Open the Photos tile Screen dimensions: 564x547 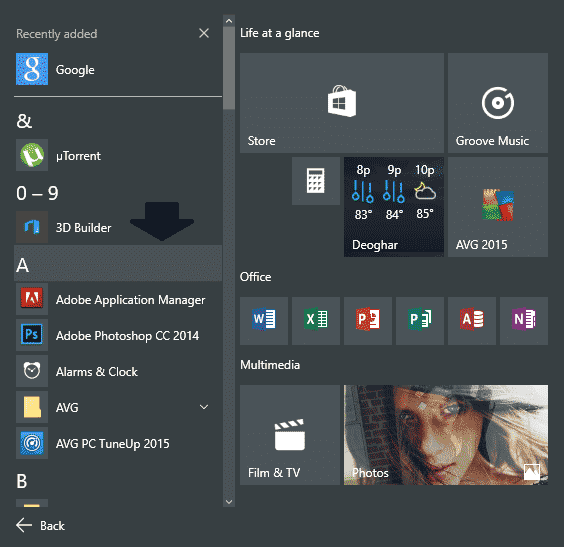tap(446, 435)
